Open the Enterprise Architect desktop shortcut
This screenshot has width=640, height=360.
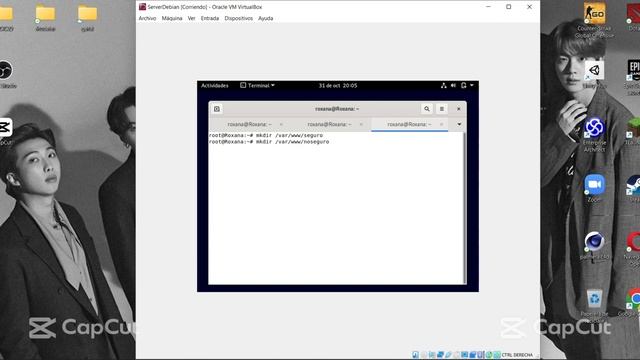[594, 135]
